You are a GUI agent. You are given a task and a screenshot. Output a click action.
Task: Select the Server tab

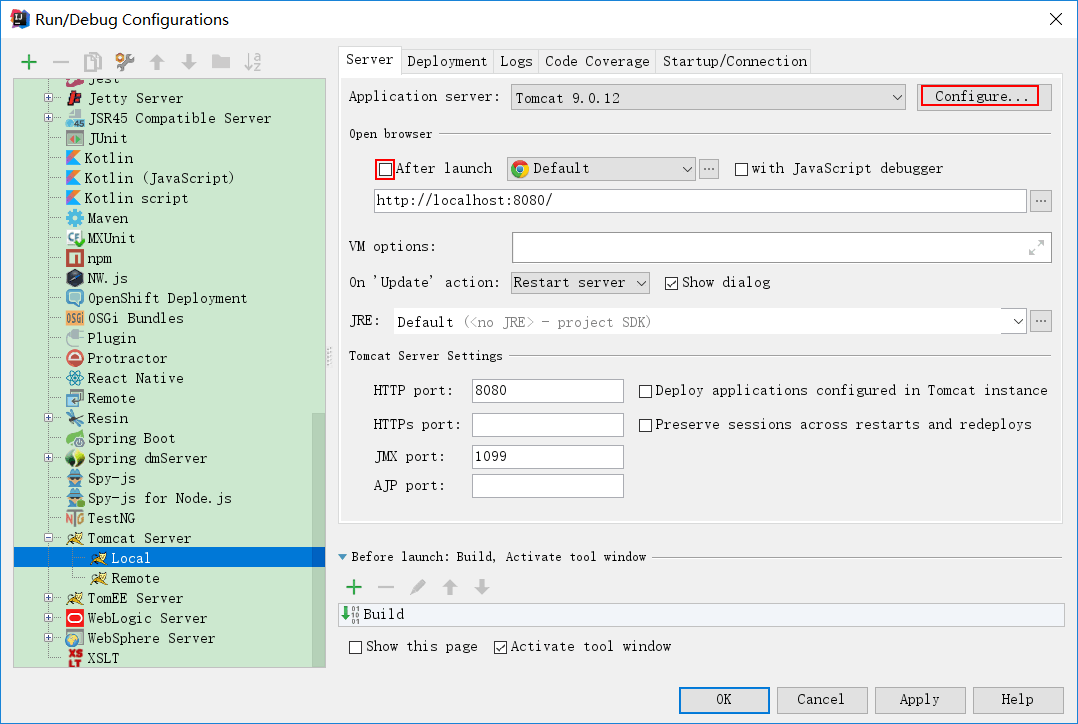coord(370,59)
